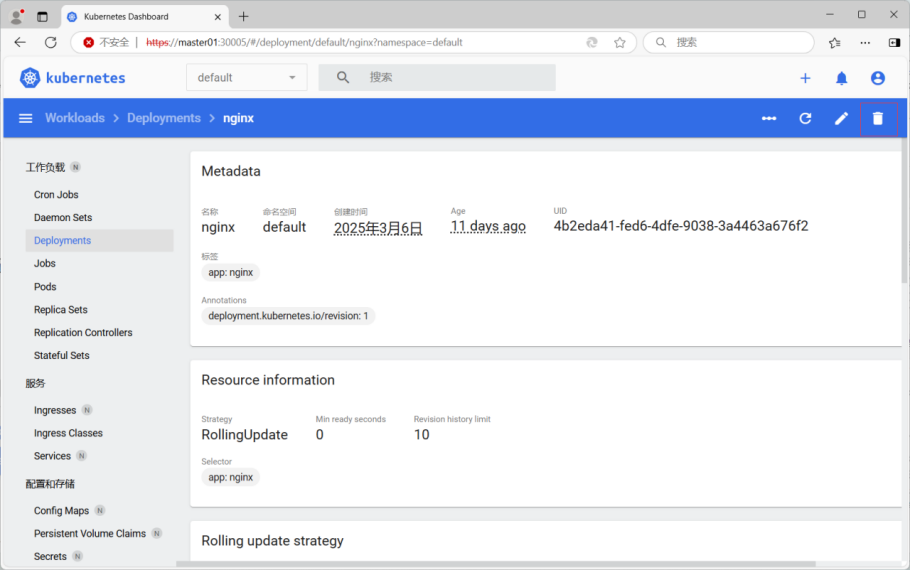The height and width of the screenshot is (570, 911).
Task: Go to Workloads breadcrumb
Action: tap(75, 118)
